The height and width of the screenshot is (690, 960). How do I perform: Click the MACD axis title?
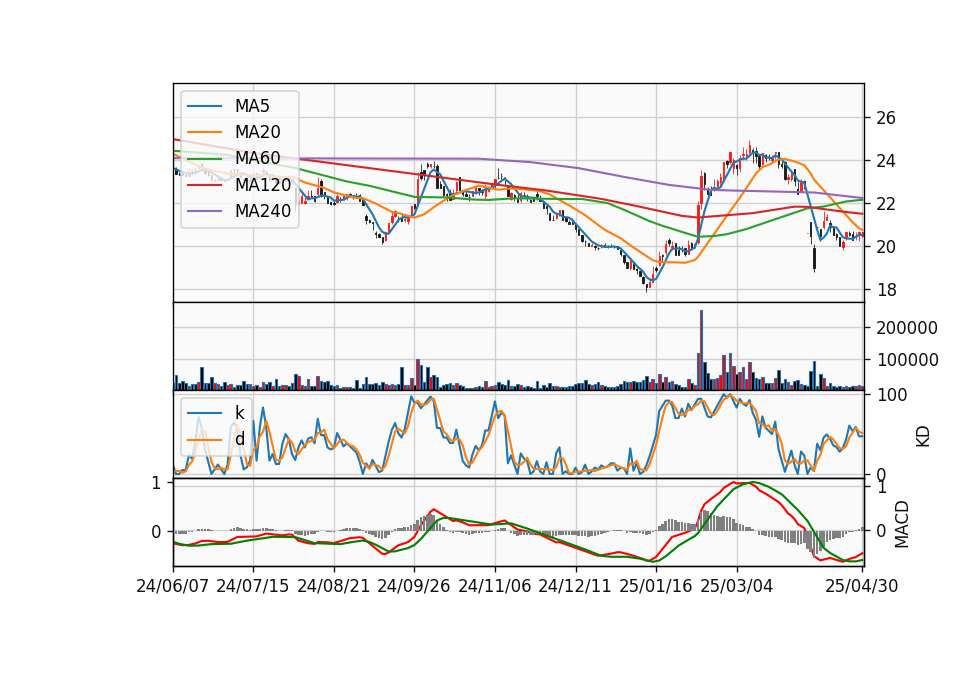[902, 524]
